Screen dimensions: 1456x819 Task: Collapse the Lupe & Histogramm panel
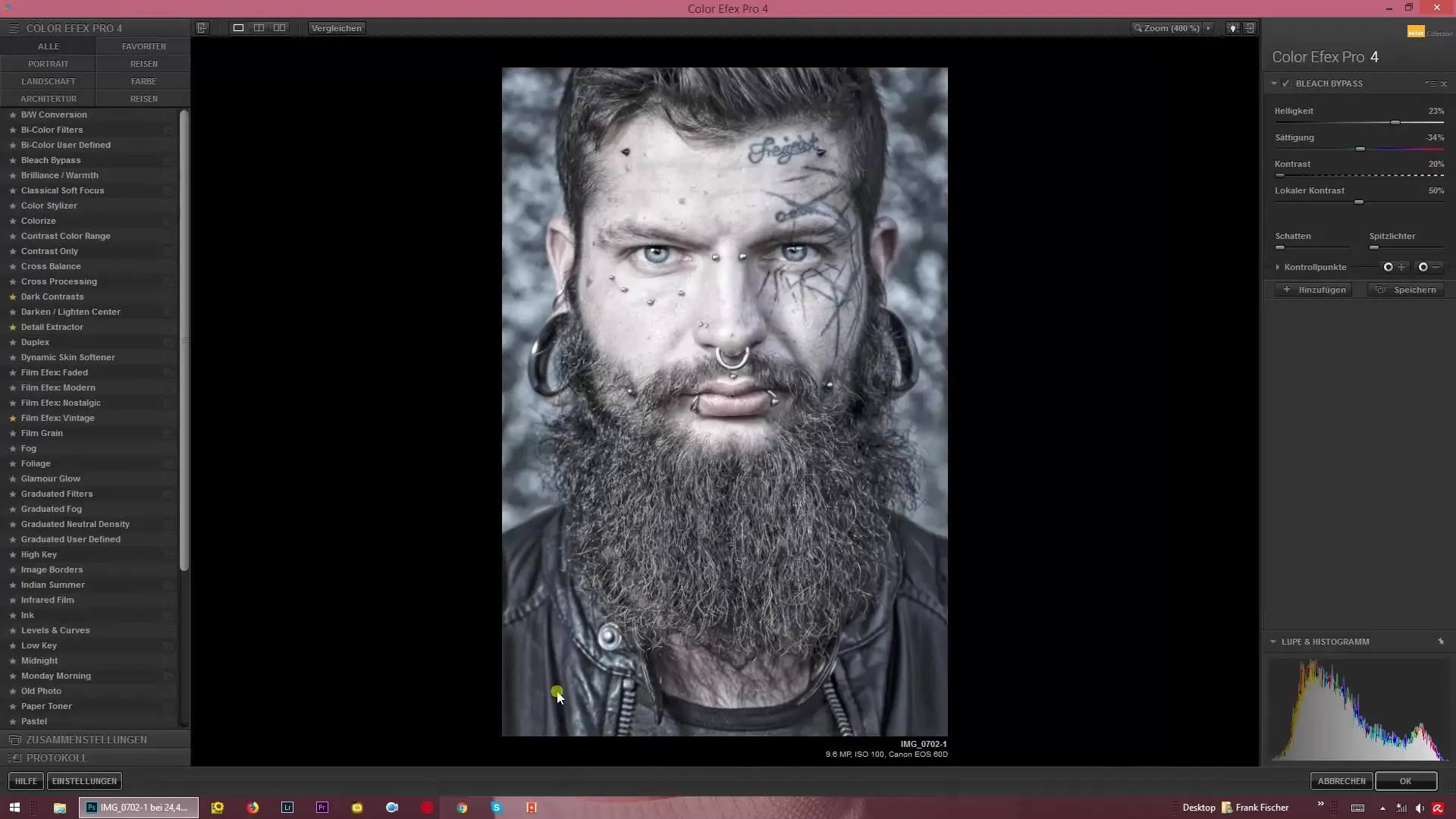click(x=1273, y=642)
